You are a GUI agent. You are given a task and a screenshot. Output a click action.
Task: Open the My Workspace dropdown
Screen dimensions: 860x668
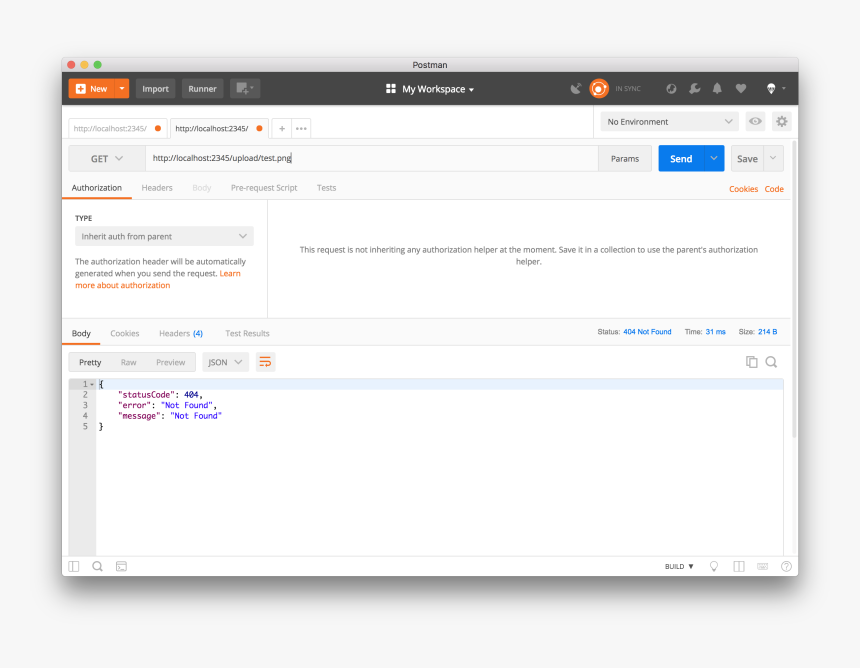438,89
